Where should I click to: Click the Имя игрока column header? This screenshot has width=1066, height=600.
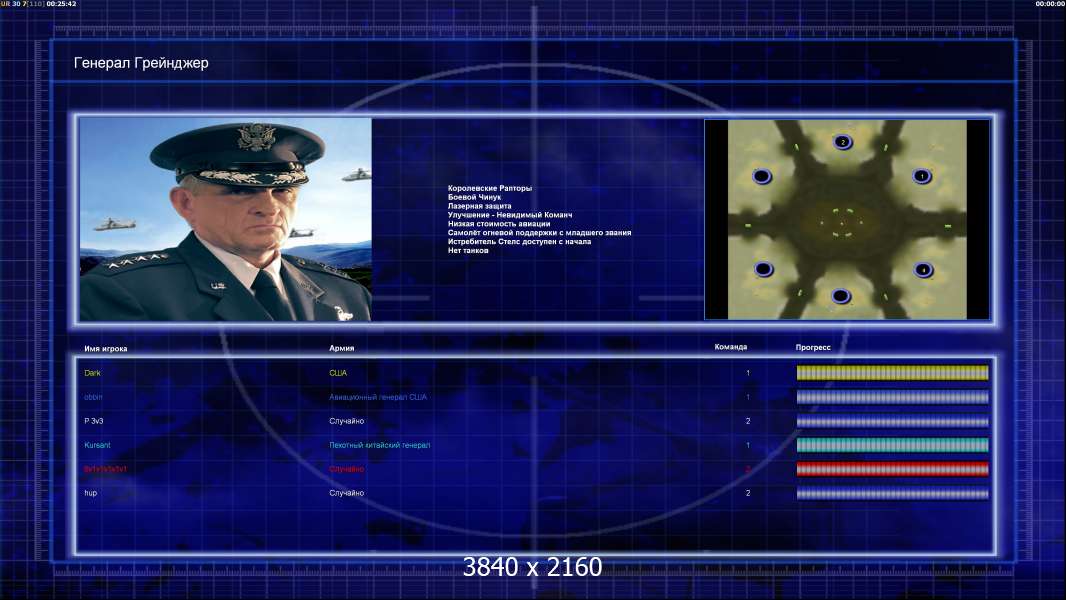(105, 349)
